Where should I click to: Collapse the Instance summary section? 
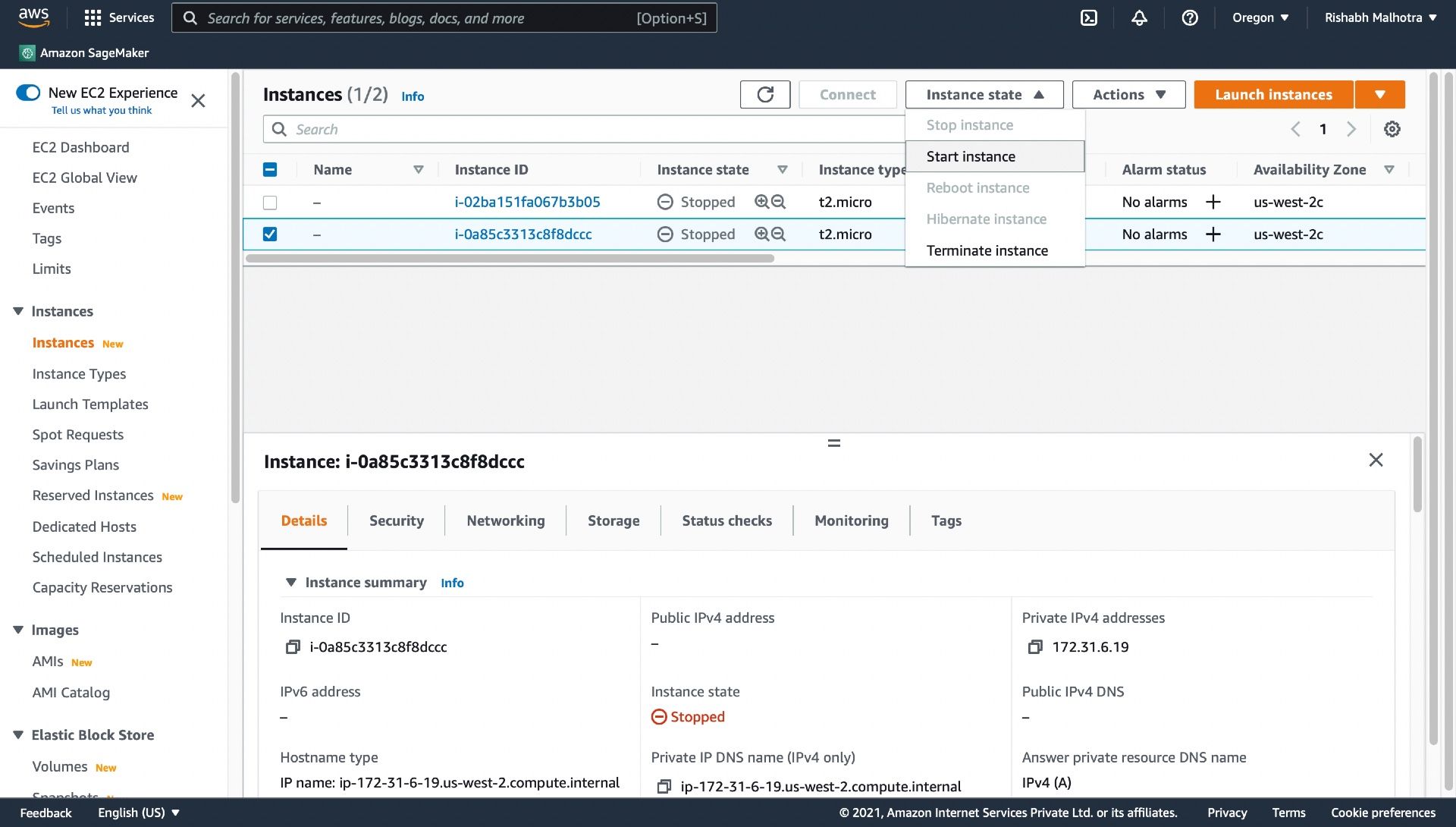(x=290, y=583)
